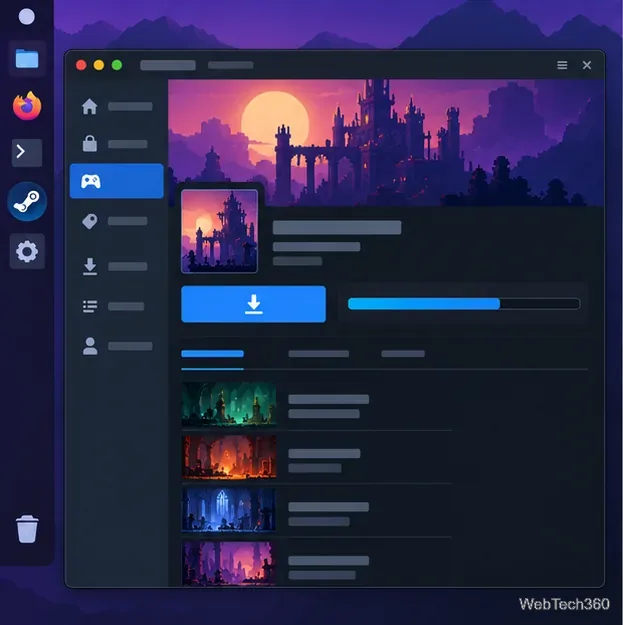Open the user profile sidebar item
This screenshot has width=623, height=625.
click(x=117, y=346)
